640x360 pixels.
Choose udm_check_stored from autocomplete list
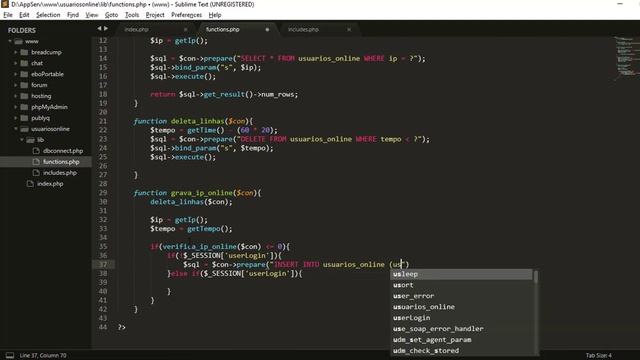(x=462, y=351)
